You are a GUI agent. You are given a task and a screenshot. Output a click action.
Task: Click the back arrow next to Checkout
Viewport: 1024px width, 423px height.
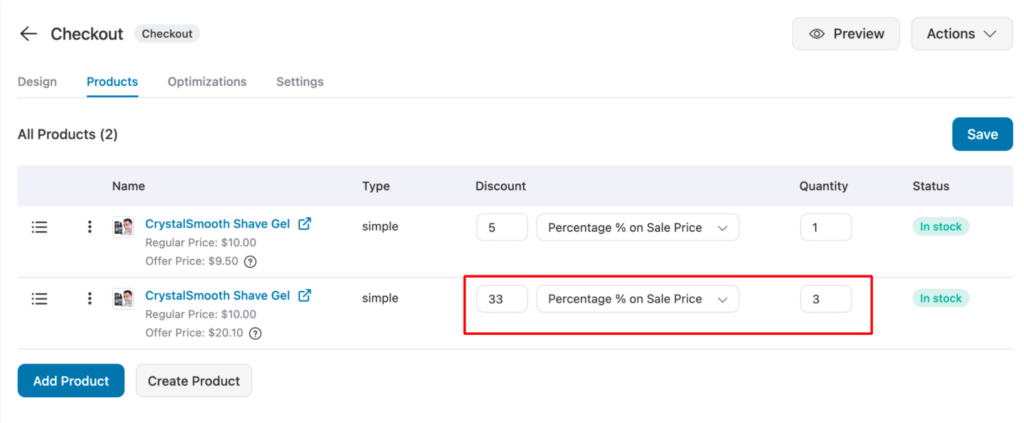(x=28, y=34)
